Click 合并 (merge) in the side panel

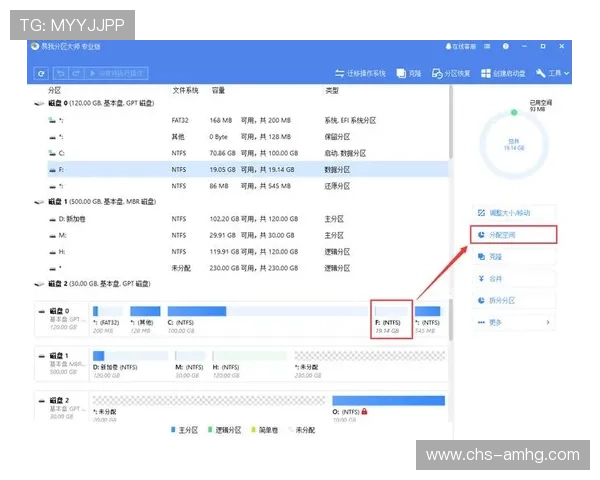pos(514,279)
